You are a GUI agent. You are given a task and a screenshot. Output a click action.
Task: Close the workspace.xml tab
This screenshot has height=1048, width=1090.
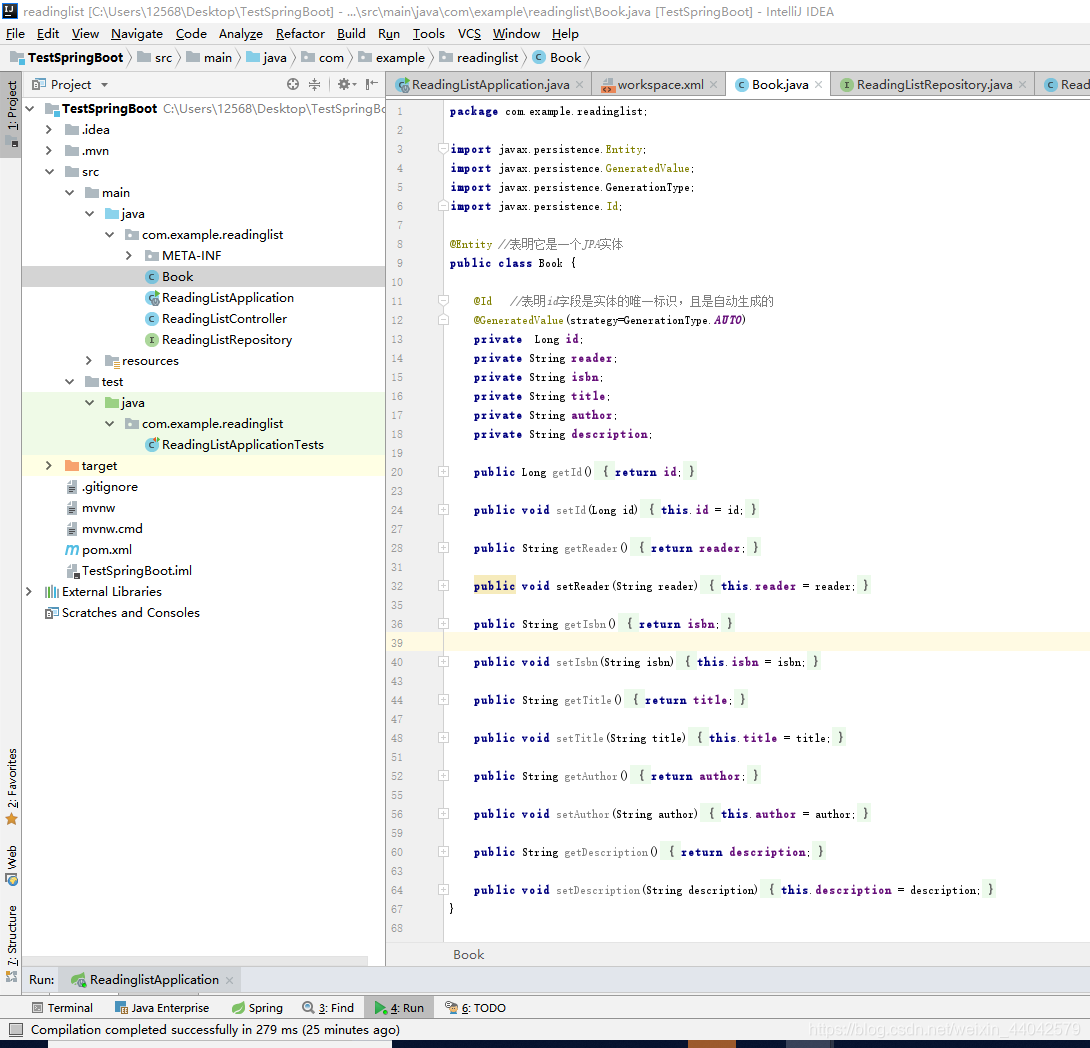pyautogui.click(x=713, y=85)
